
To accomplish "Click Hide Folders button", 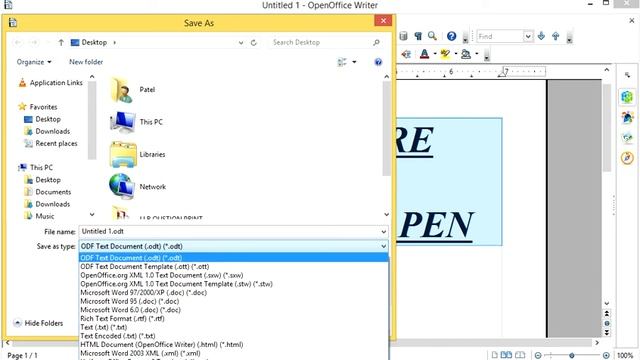I will tap(38, 323).
